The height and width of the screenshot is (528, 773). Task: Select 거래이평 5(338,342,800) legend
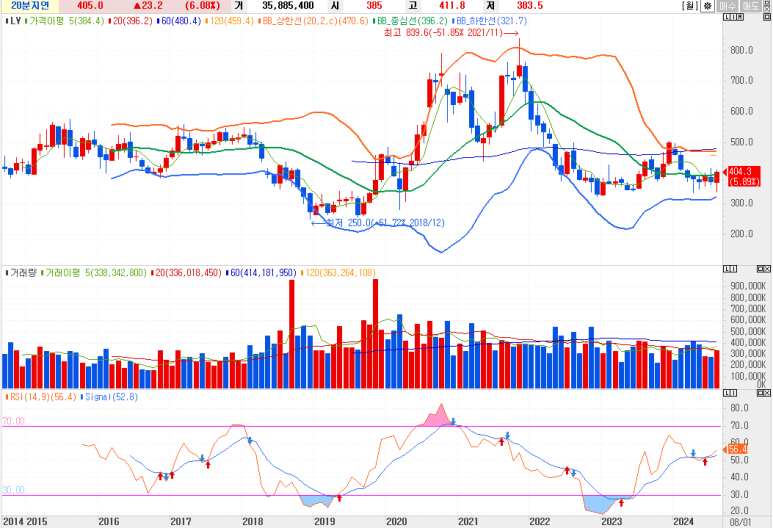click(x=94, y=273)
